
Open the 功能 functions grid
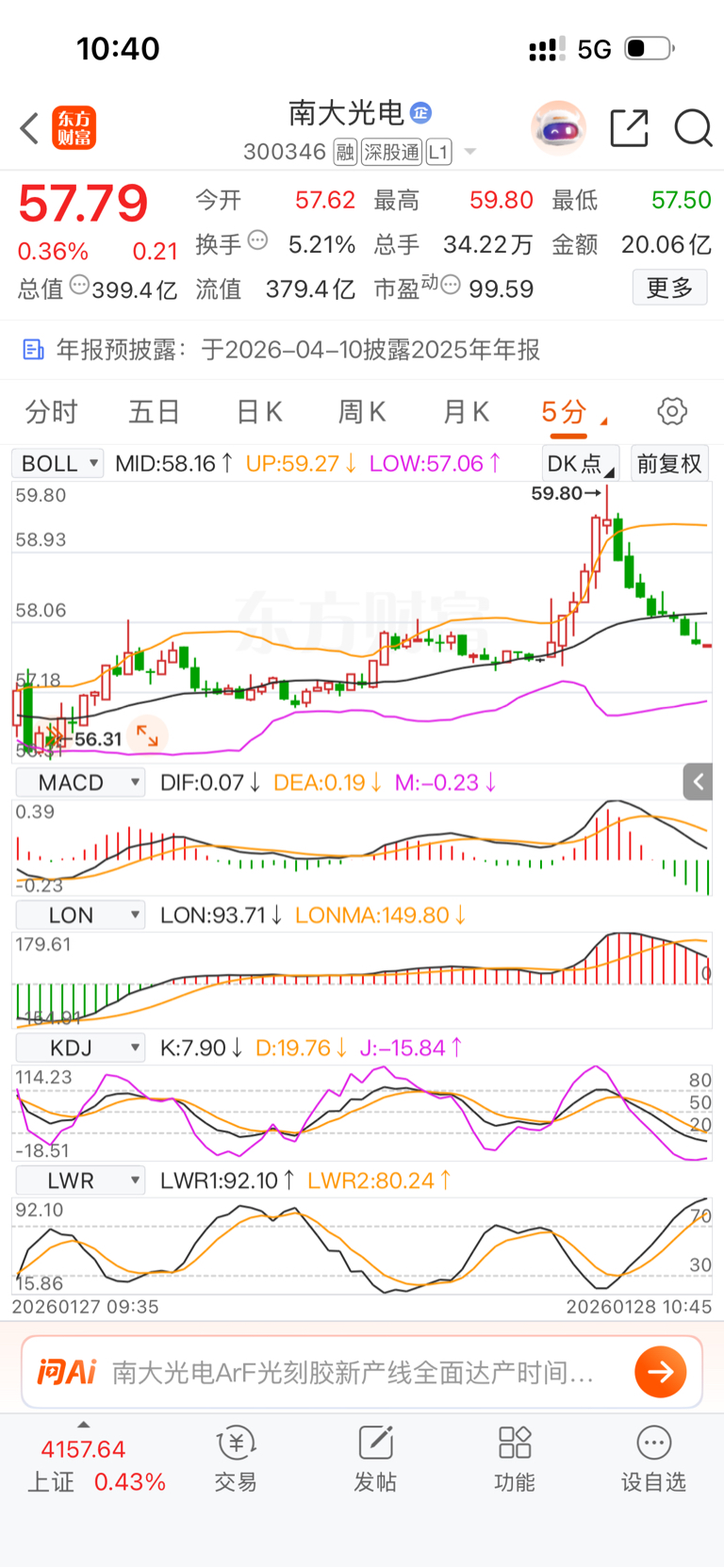click(x=515, y=1459)
